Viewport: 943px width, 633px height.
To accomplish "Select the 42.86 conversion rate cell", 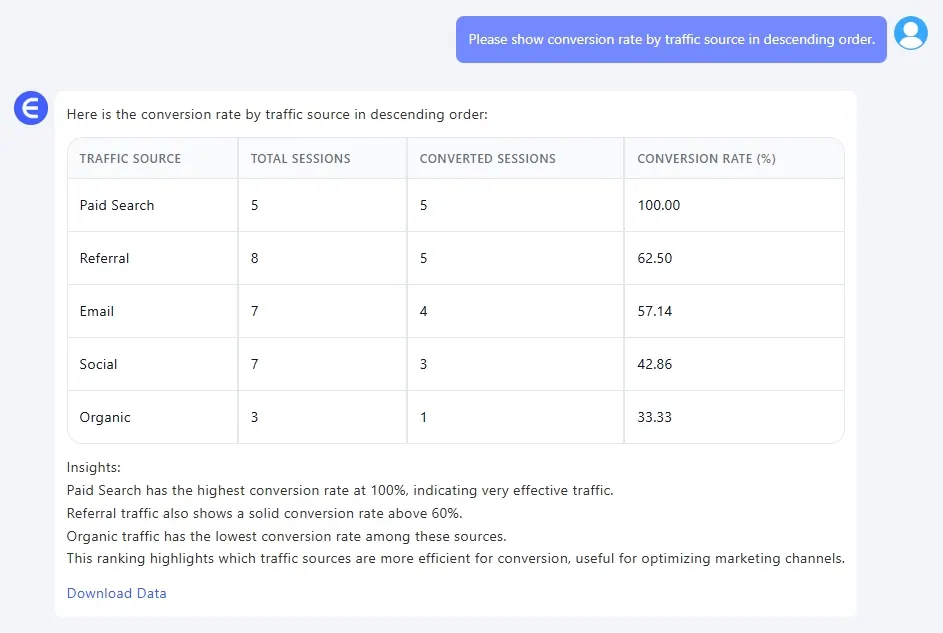I will coord(655,364).
